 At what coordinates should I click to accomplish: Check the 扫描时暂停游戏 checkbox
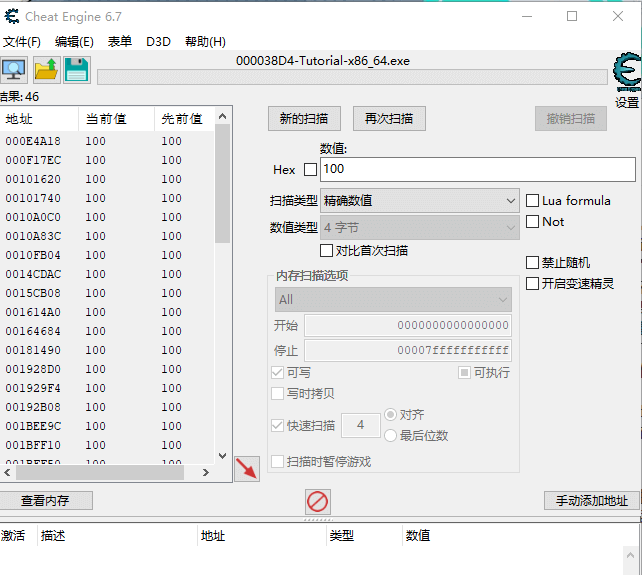pyautogui.click(x=278, y=462)
